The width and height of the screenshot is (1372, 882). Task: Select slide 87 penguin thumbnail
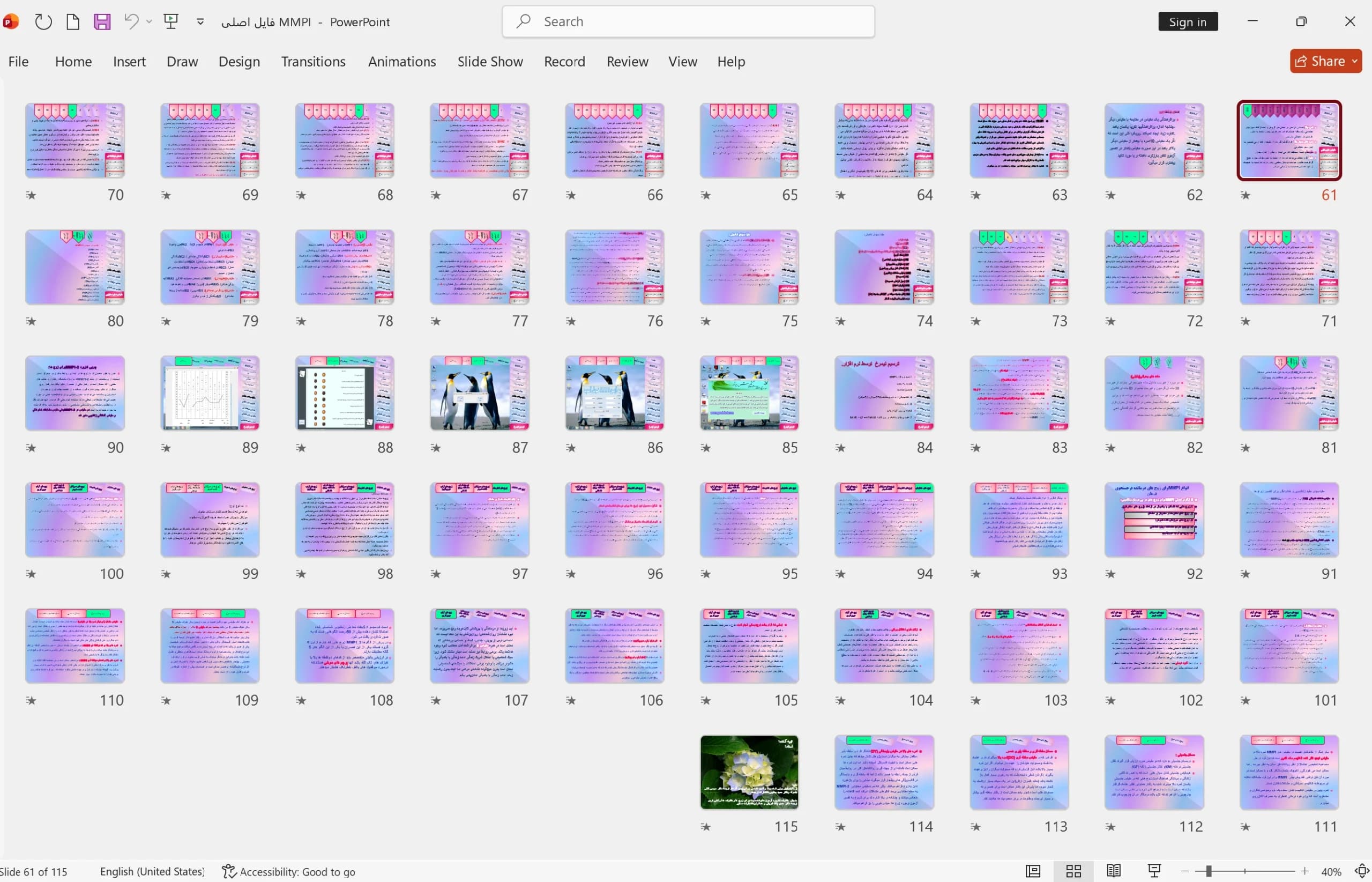pos(480,393)
